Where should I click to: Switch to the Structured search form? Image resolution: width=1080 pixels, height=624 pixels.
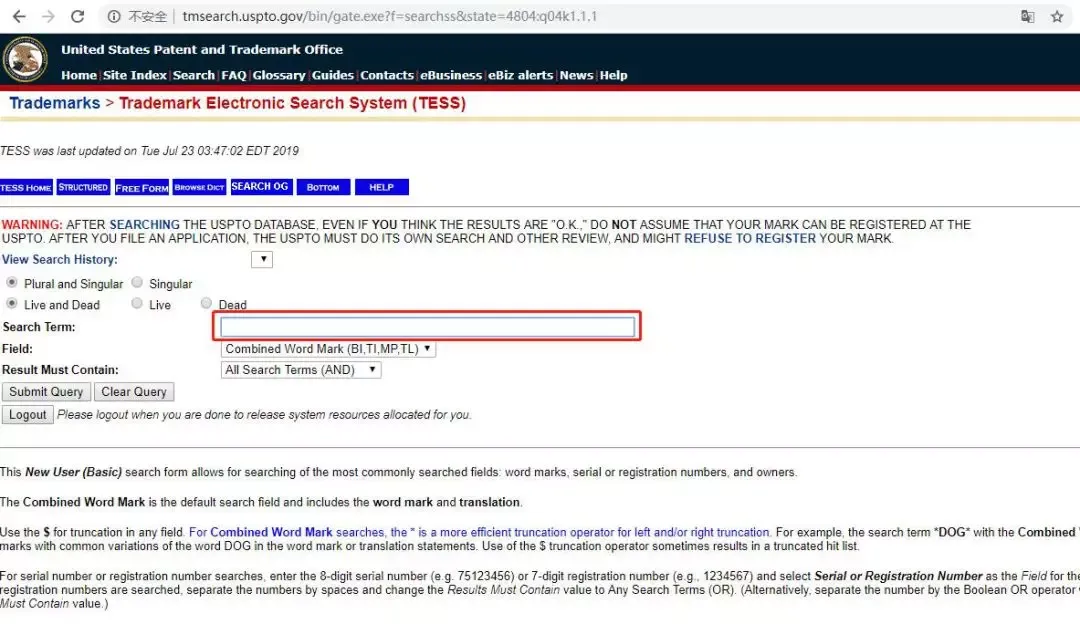[83, 187]
